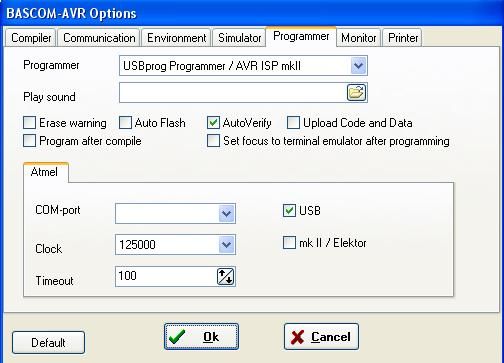Tick Program after compile checkbox
504x363 pixels.
tap(29, 141)
